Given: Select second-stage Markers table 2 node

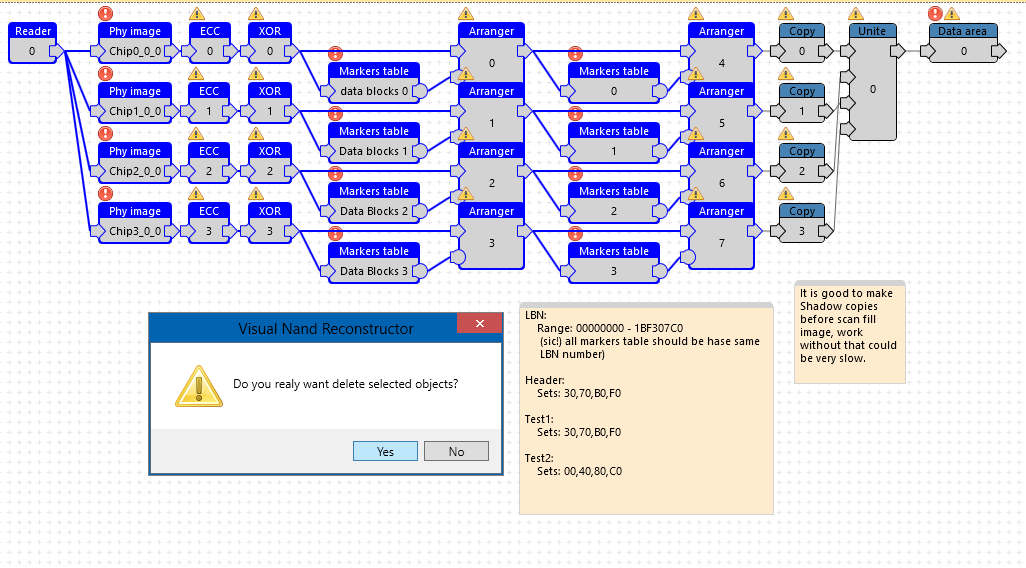Looking at the screenshot, I should 614,203.
